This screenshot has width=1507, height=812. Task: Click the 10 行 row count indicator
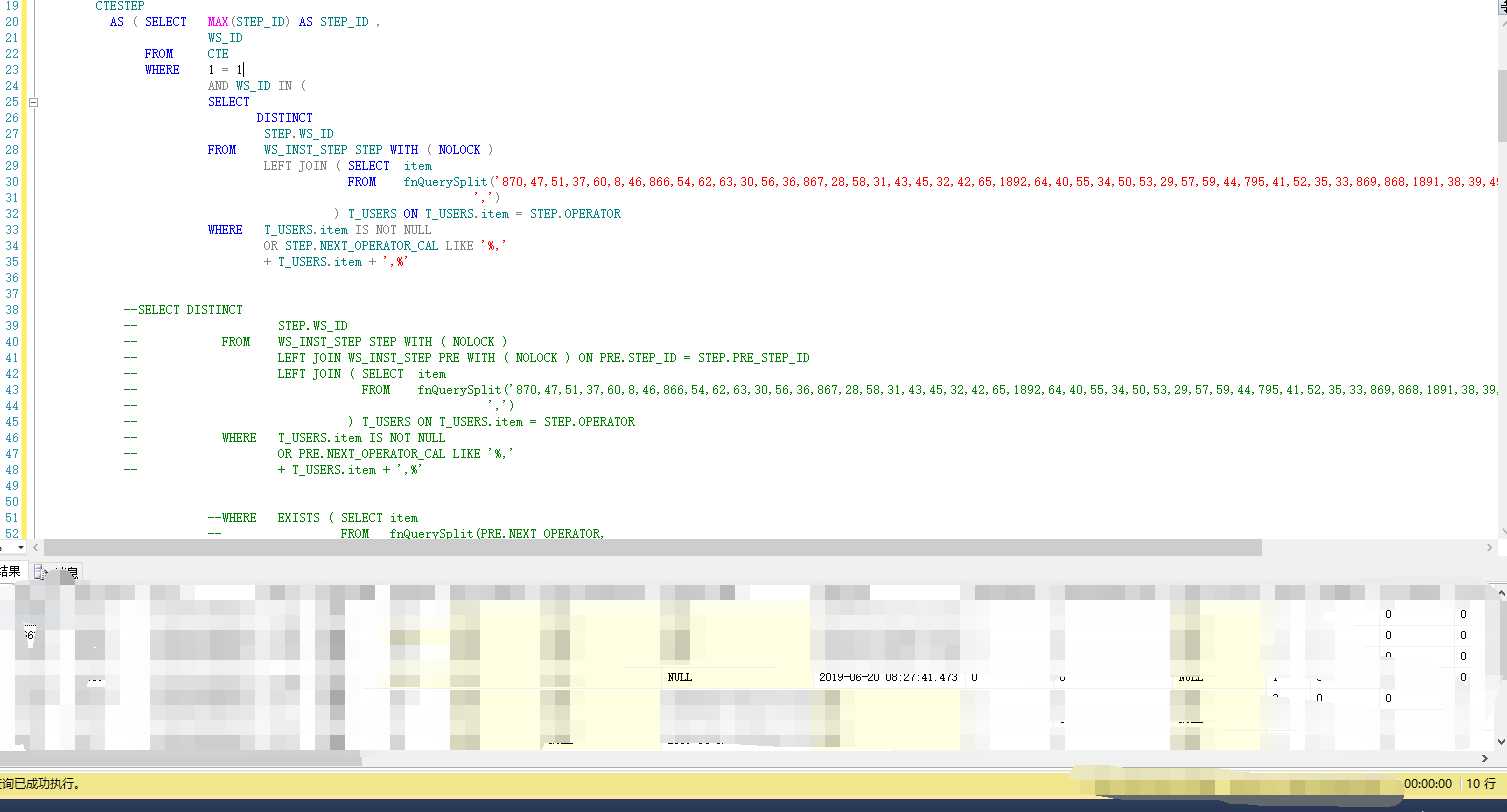1481,784
